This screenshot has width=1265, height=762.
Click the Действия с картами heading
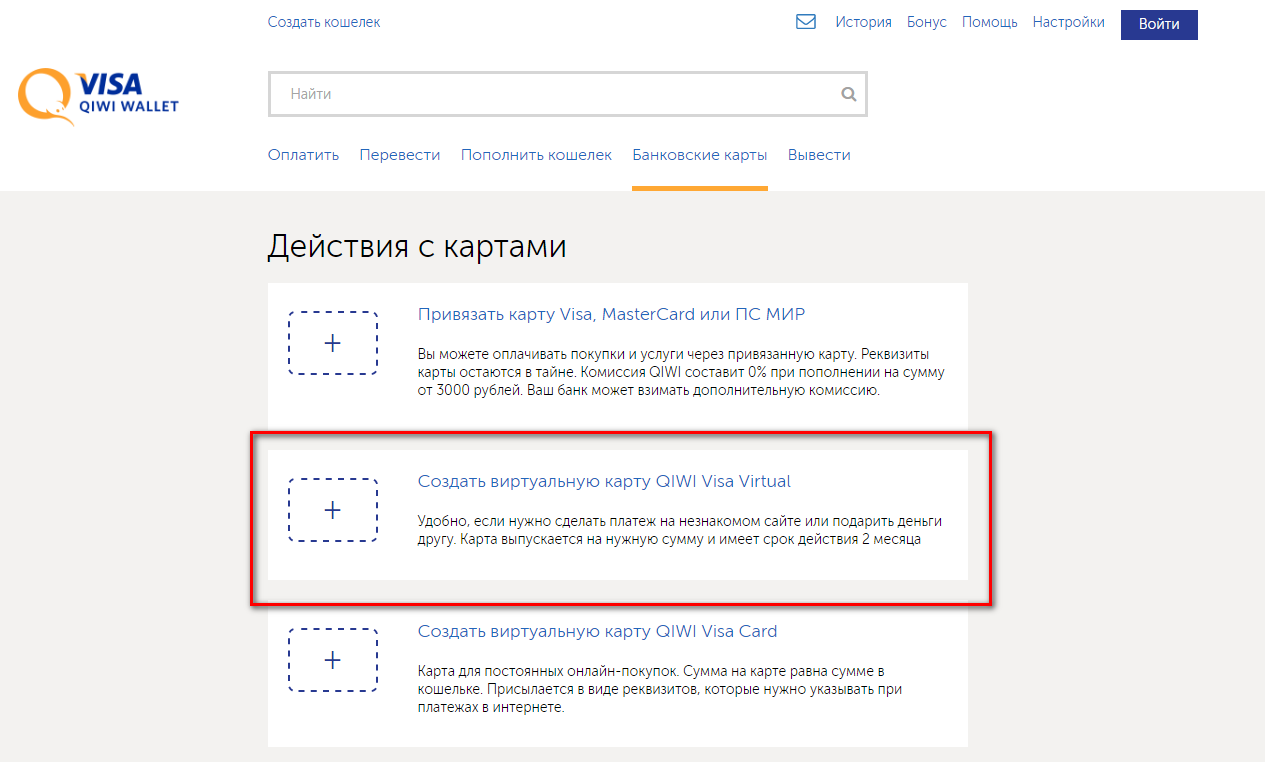tap(417, 246)
